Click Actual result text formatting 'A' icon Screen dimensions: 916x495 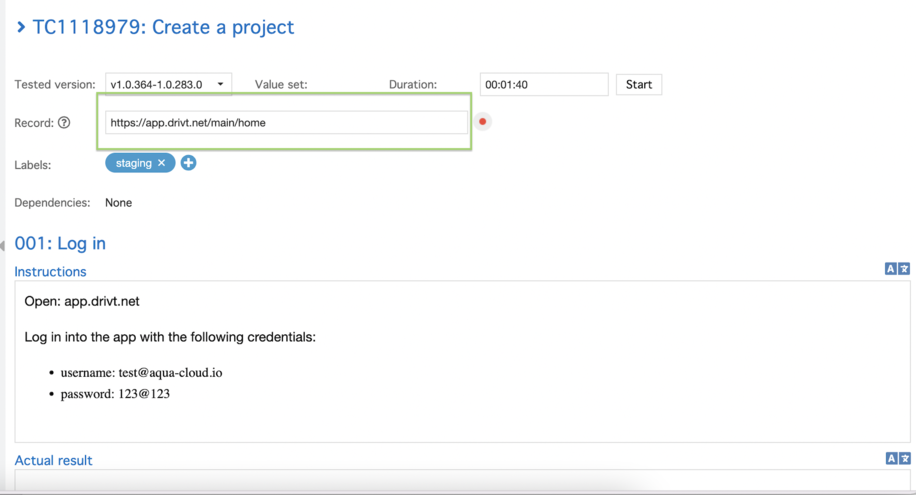[890, 458]
